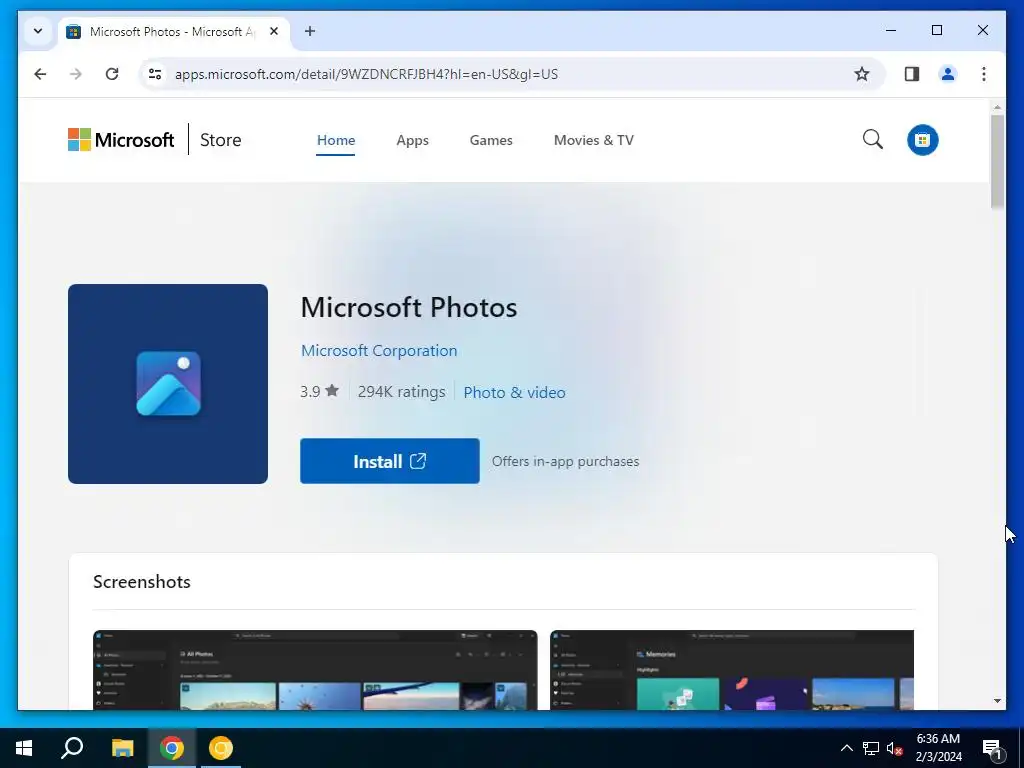Click the 294K ratings text
This screenshot has height=768, width=1024.
(x=402, y=391)
